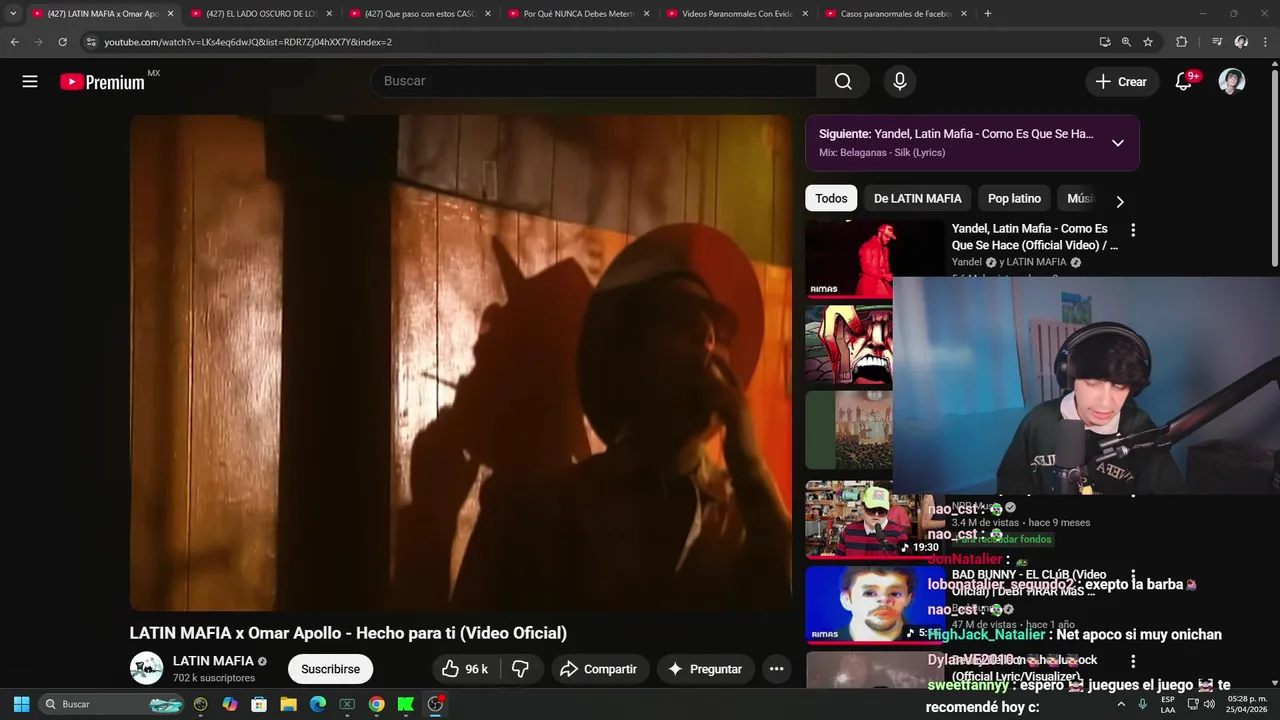Click the Crear button
Image resolution: width=1280 pixels, height=720 pixels.
[x=1122, y=82]
